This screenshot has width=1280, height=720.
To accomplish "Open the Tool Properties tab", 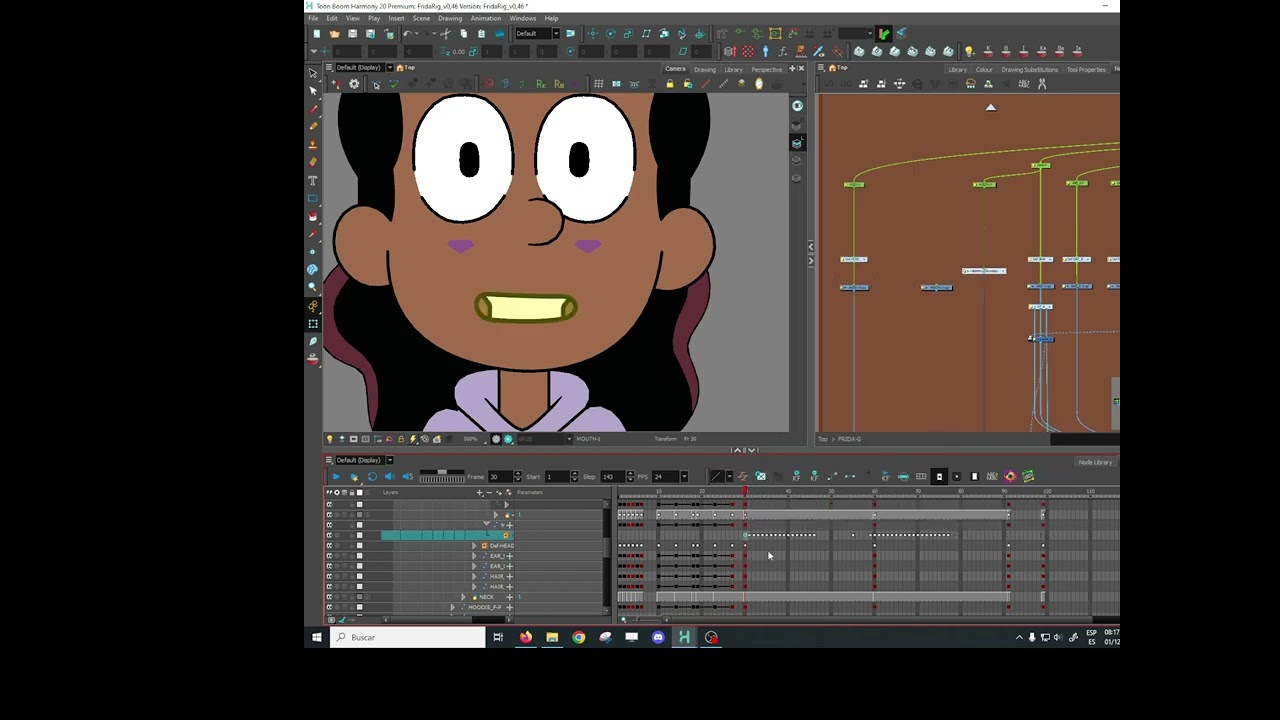I will [1086, 69].
